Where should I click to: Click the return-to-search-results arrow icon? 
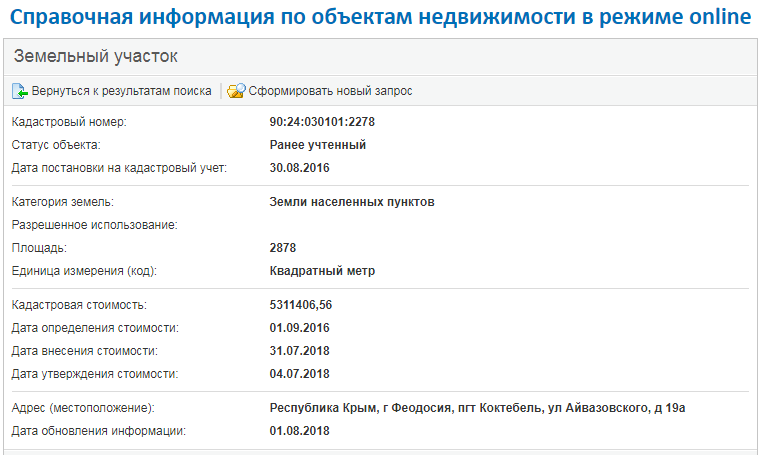20,91
